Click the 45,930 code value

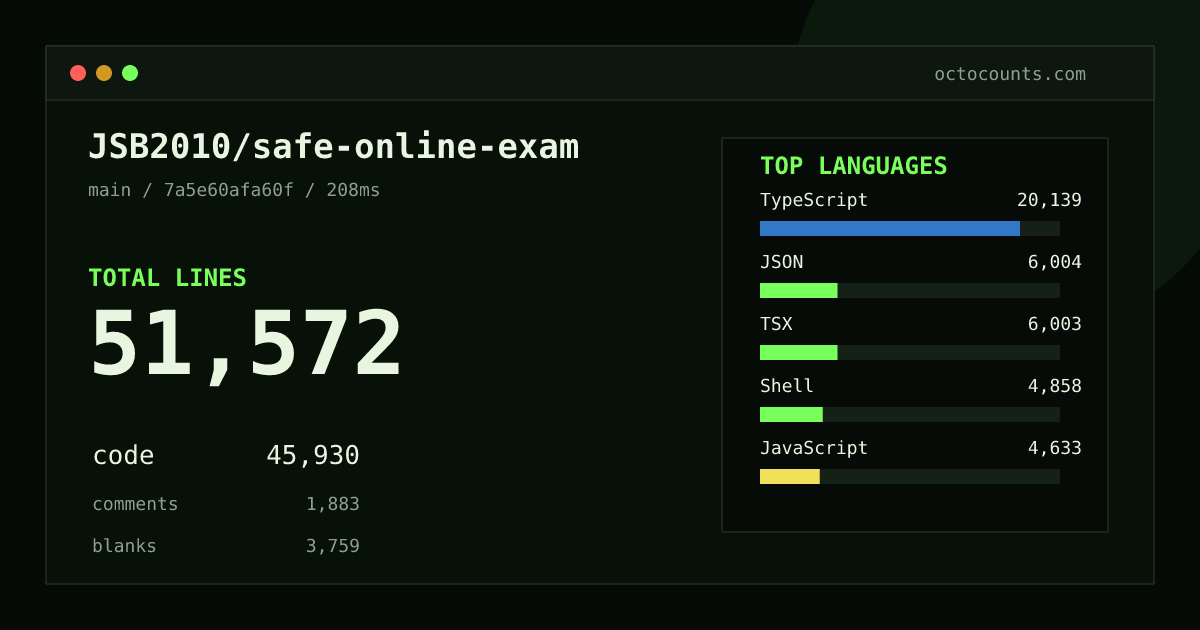(313, 456)
